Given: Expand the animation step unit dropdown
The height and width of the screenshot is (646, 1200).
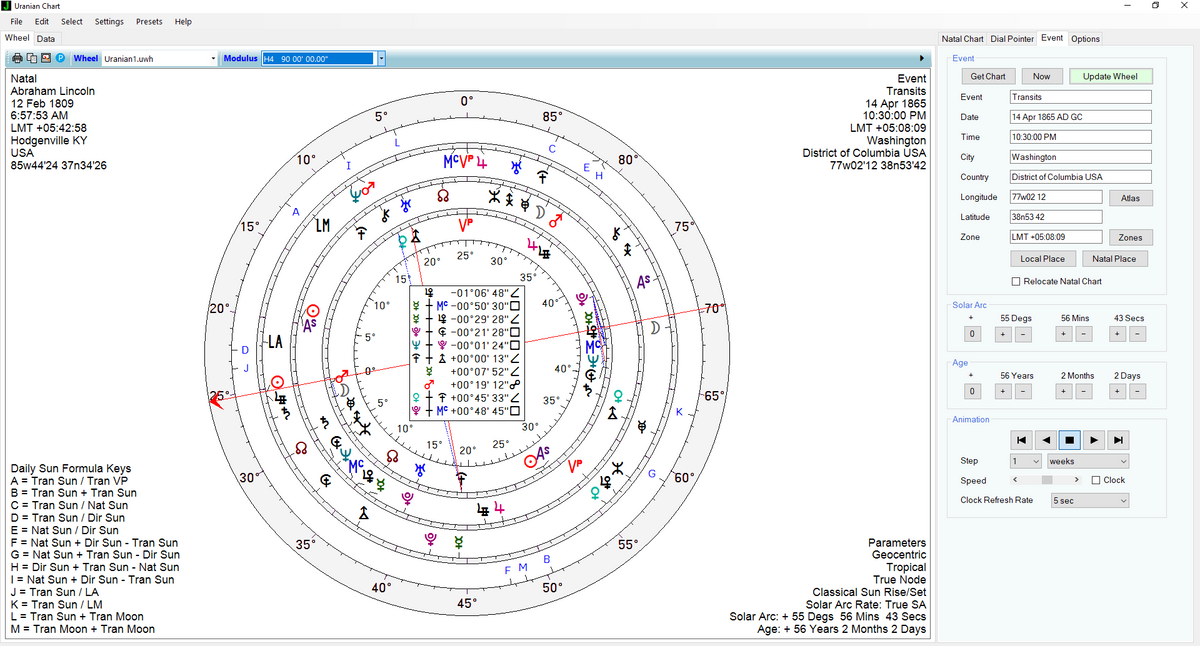Looking at the screenshot, I should [x=1087, y=461].
